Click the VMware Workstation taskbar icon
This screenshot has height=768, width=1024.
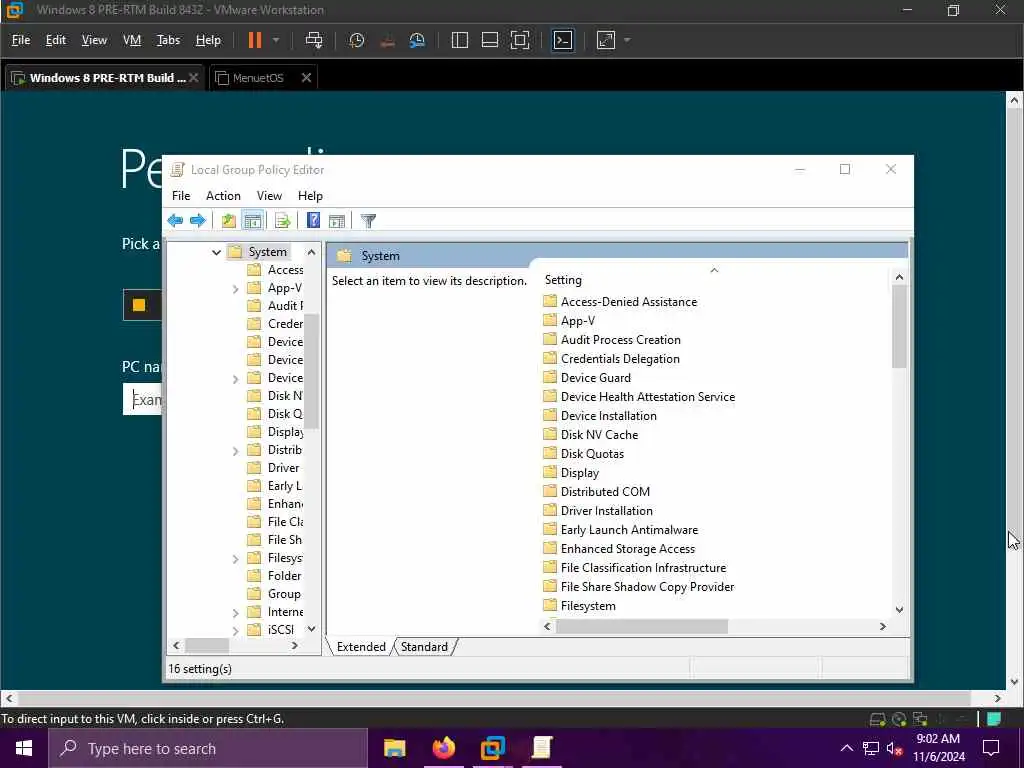coord(493,748)
